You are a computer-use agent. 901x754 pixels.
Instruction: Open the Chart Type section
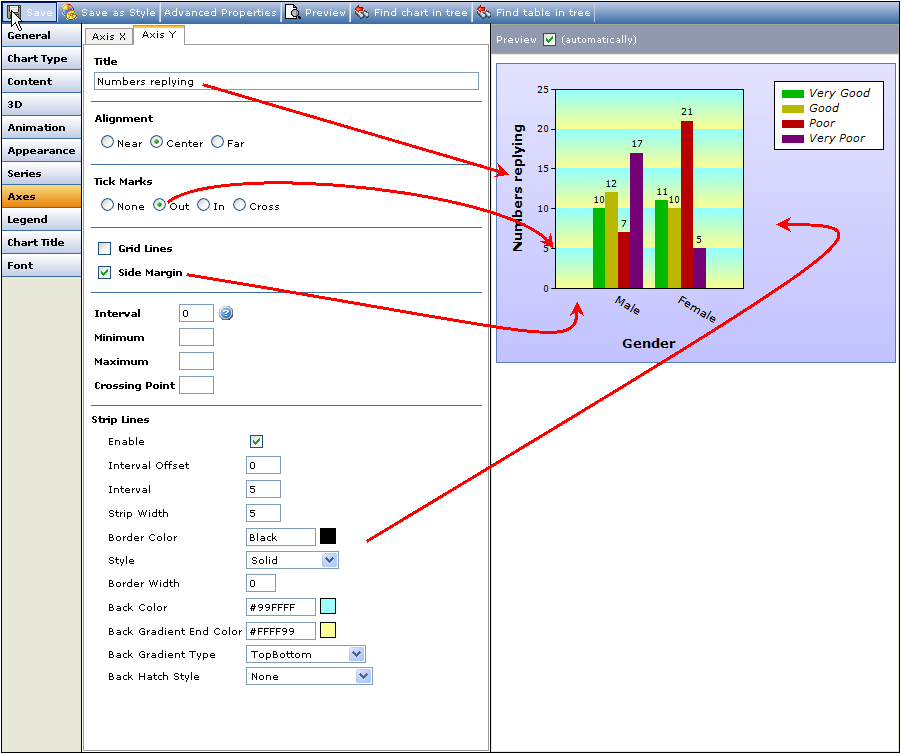click(41, 58)
